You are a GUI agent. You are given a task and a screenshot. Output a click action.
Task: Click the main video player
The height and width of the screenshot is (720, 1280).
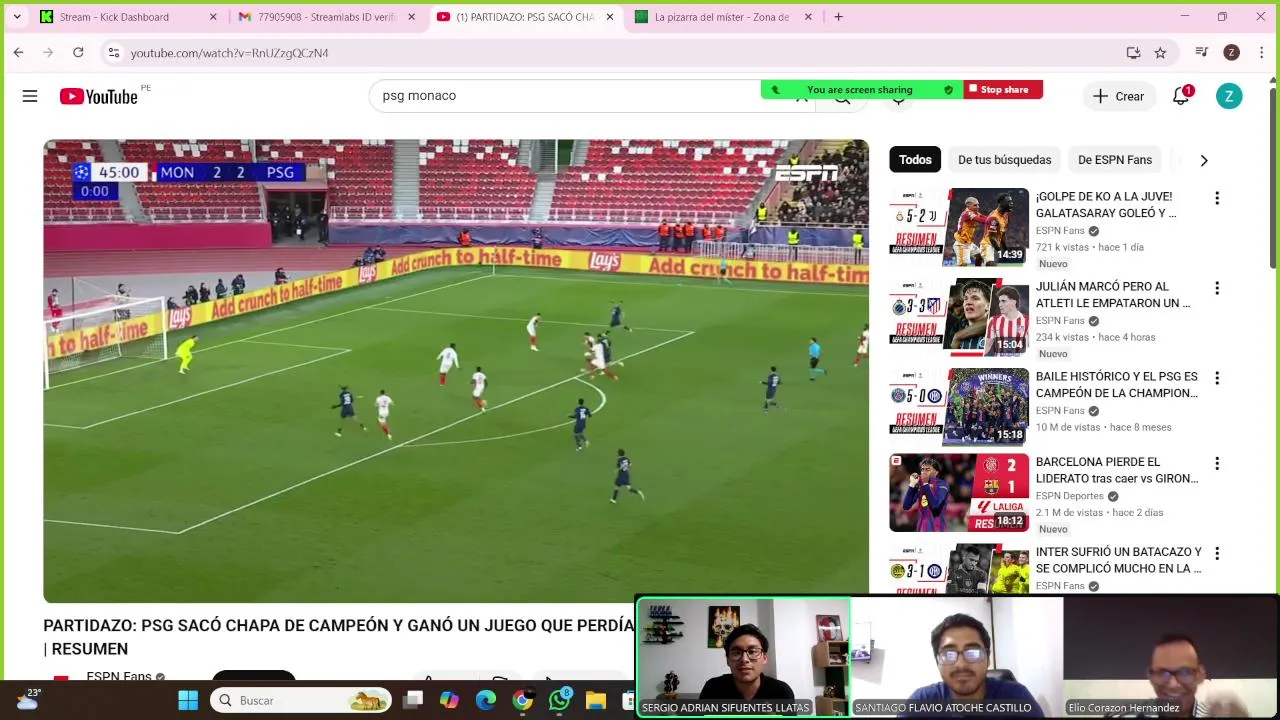pyautogui.click(x=456, y=371)
